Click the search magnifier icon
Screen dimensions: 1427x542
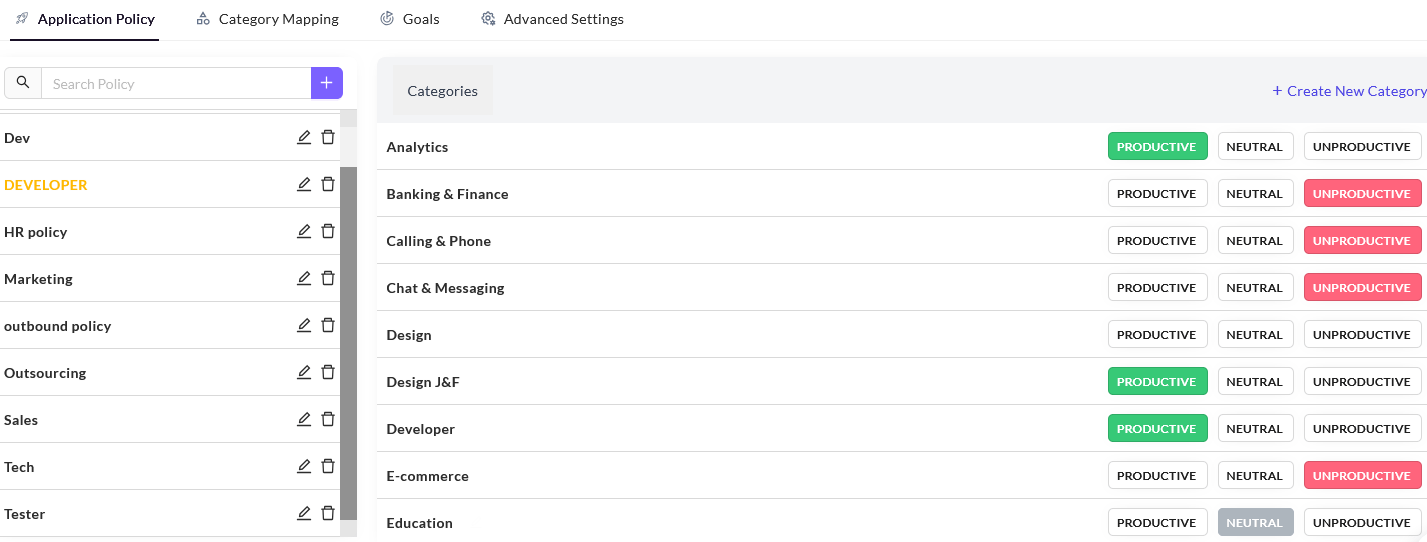(23, 83)
